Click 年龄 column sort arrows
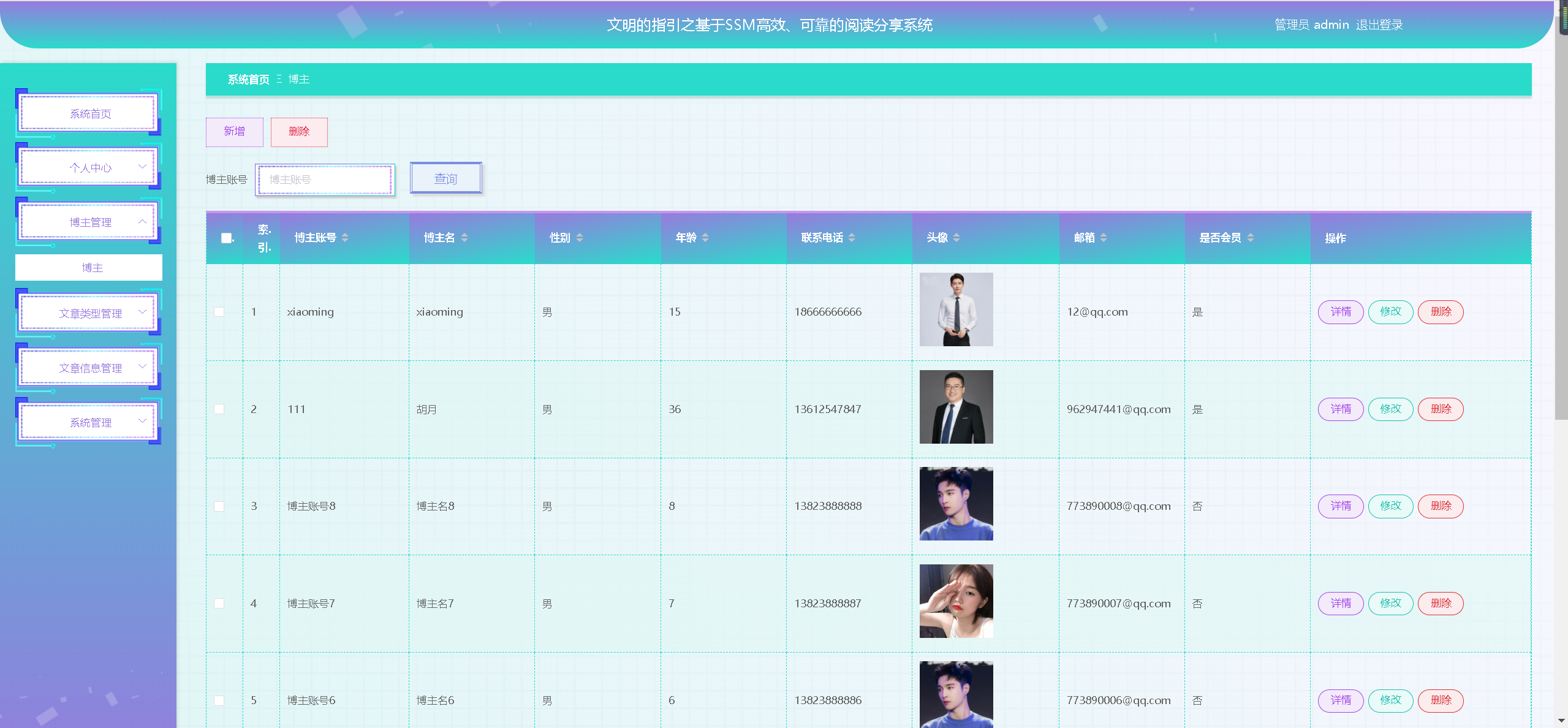The width and height of the screenshot is (1568, 728). coord(705,238)
